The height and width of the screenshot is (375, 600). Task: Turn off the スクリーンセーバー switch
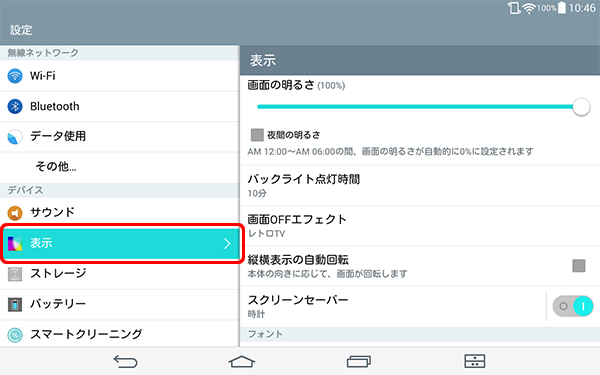click(x=573, y=306)
